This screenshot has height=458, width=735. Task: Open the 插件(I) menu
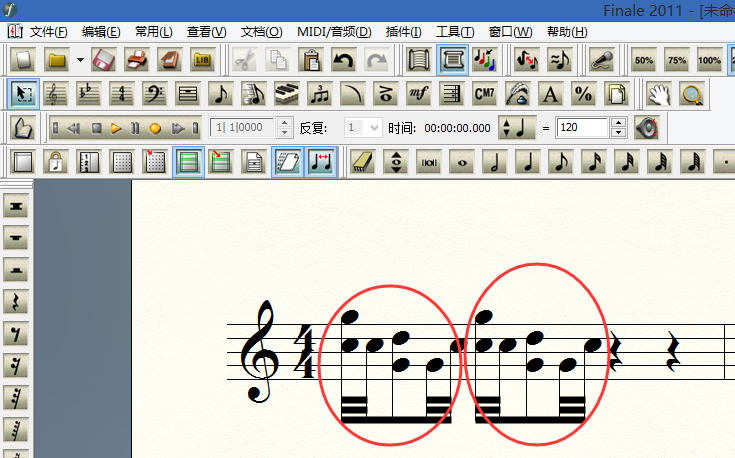pyautogui.click(x=403, y=32)
